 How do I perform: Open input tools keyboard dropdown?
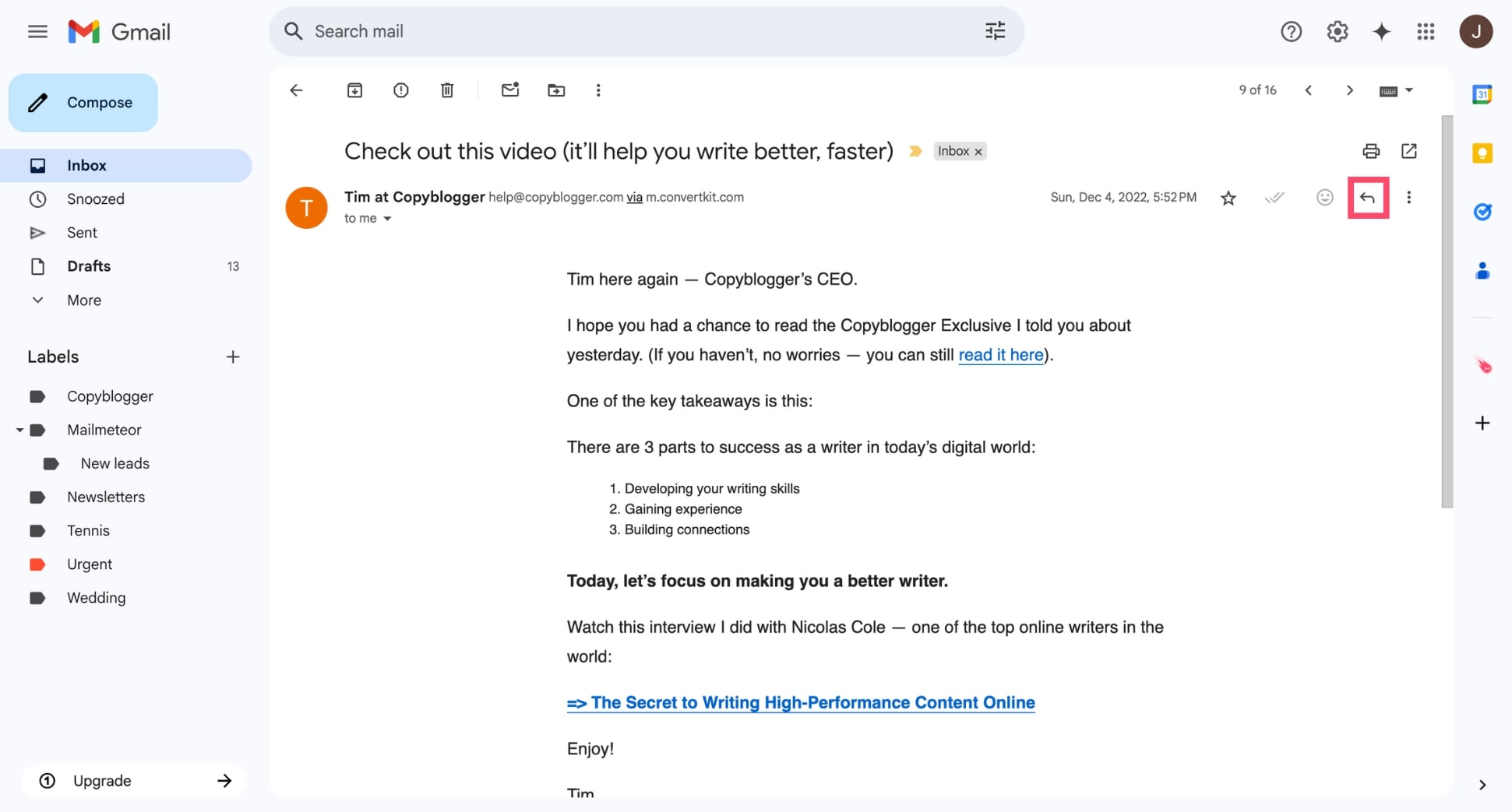(1396, 91)
